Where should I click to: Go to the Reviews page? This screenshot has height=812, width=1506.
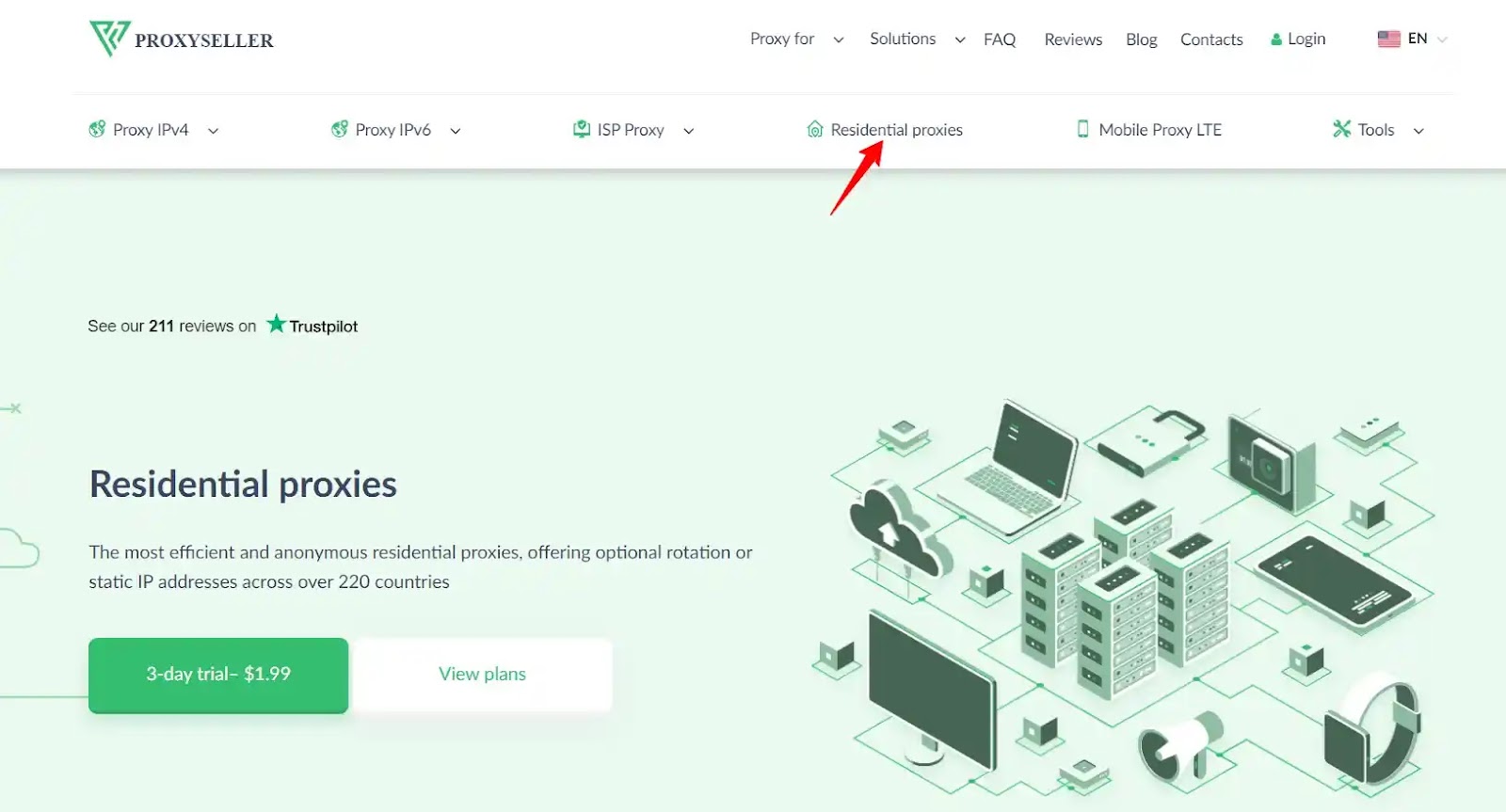(1073, 40)
